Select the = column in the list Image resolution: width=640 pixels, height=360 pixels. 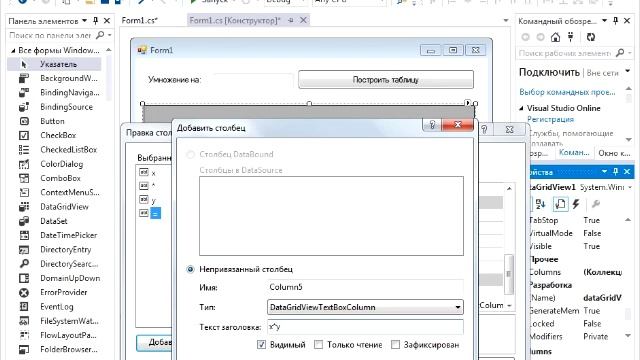tap(156, 213)
